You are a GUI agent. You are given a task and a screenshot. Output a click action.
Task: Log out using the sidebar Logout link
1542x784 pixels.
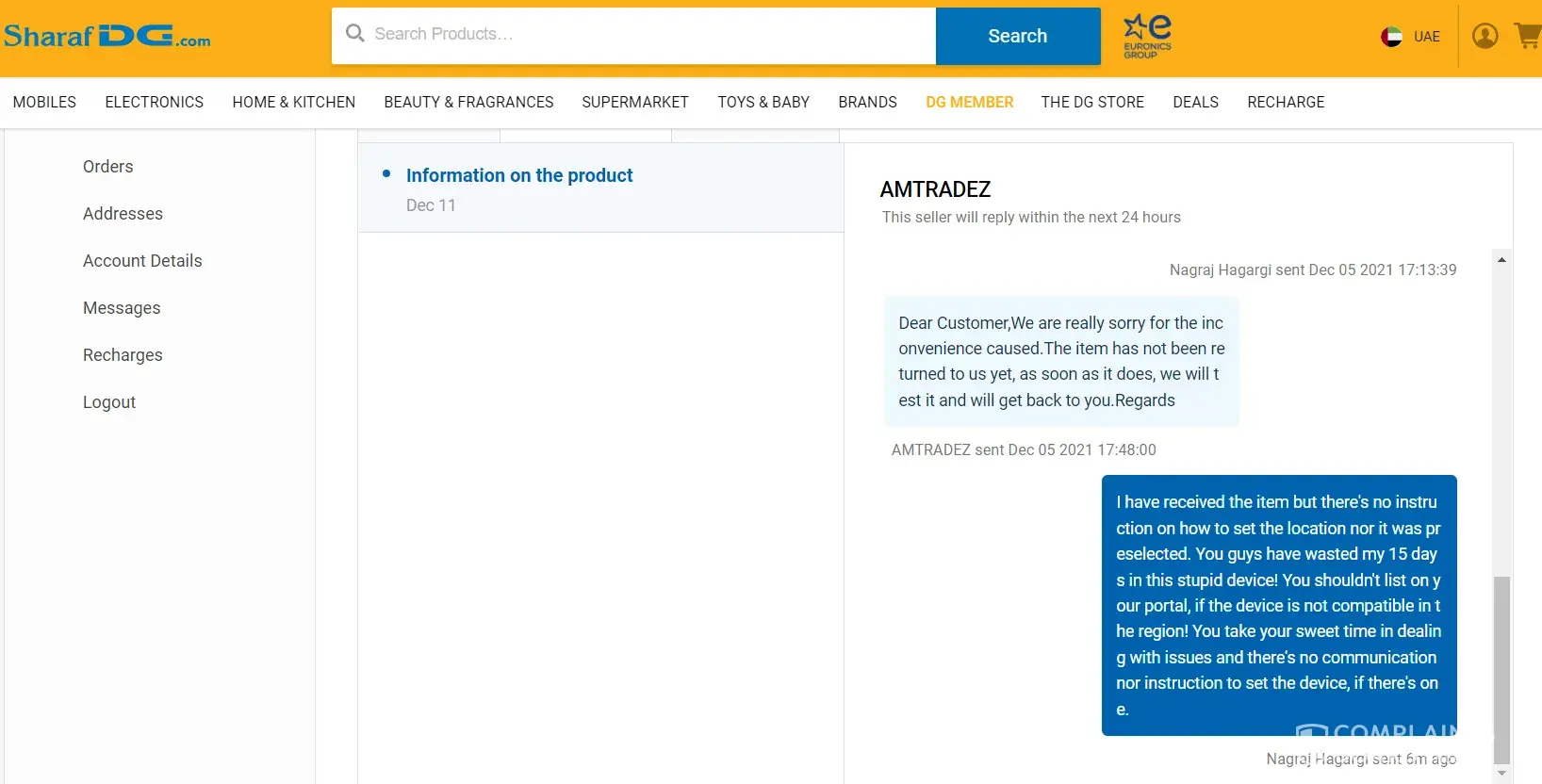[109, 402]
